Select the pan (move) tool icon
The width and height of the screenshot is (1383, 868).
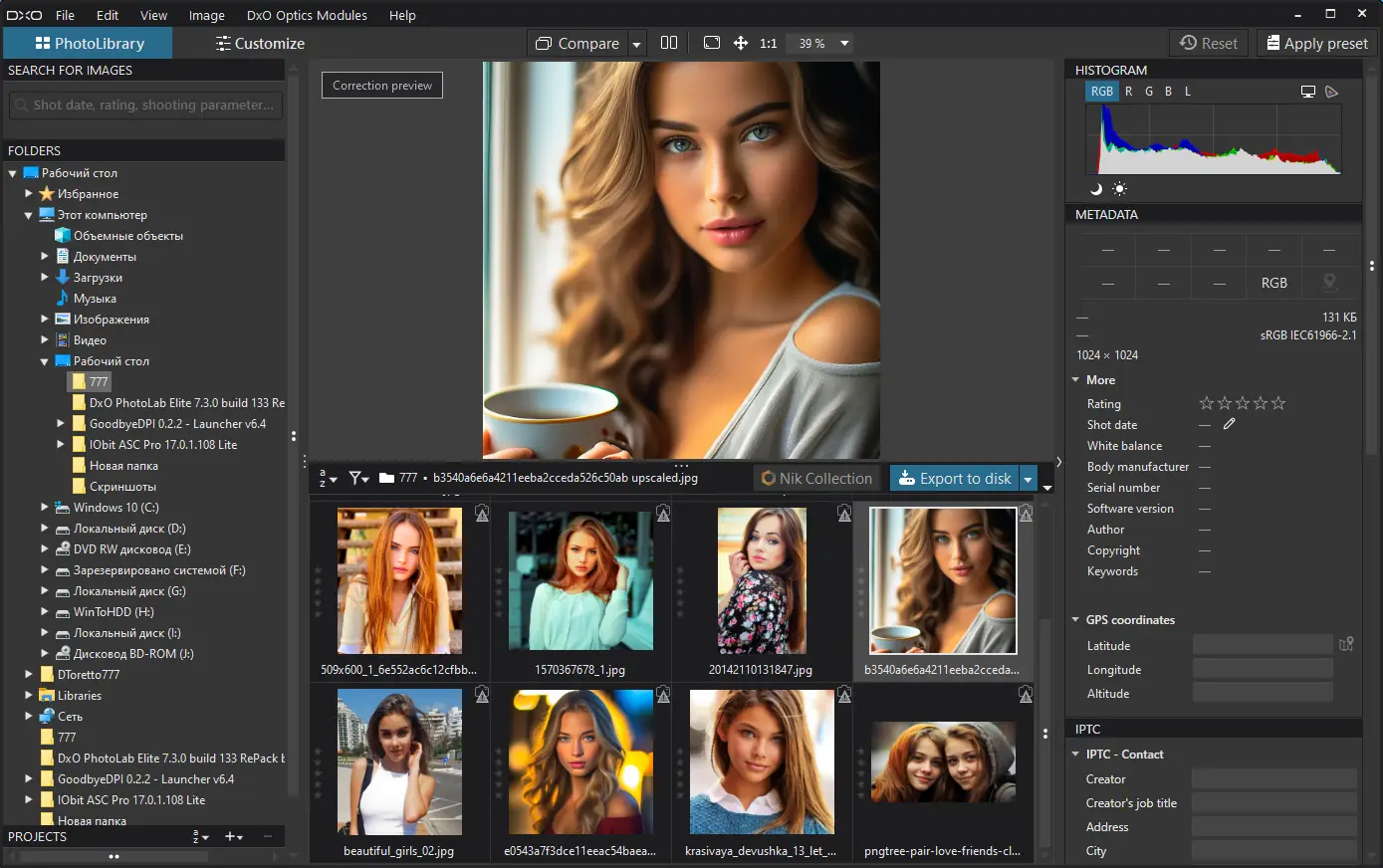pyautogui.click(x=741, y=43)
